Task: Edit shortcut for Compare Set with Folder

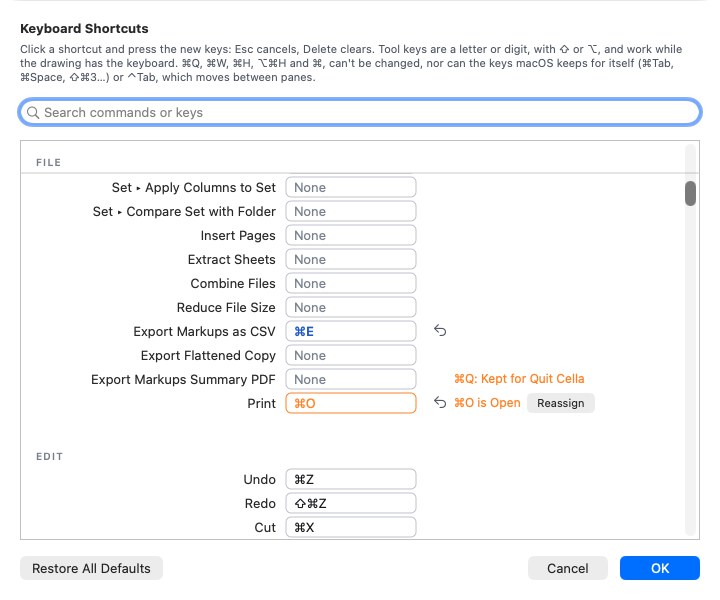Action: (351, 211)
